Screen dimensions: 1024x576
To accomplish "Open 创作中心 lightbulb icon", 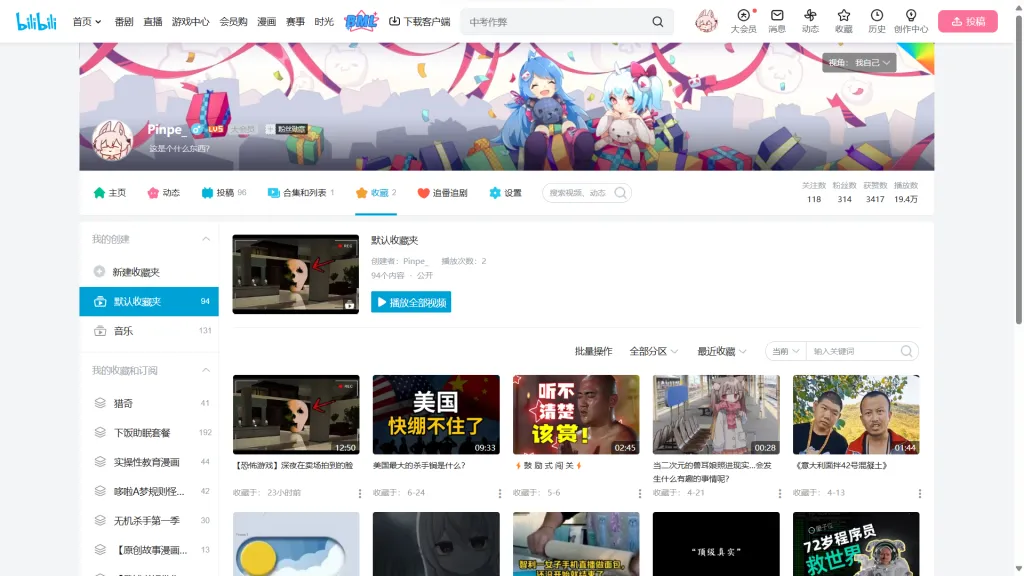I will (911, 21).
